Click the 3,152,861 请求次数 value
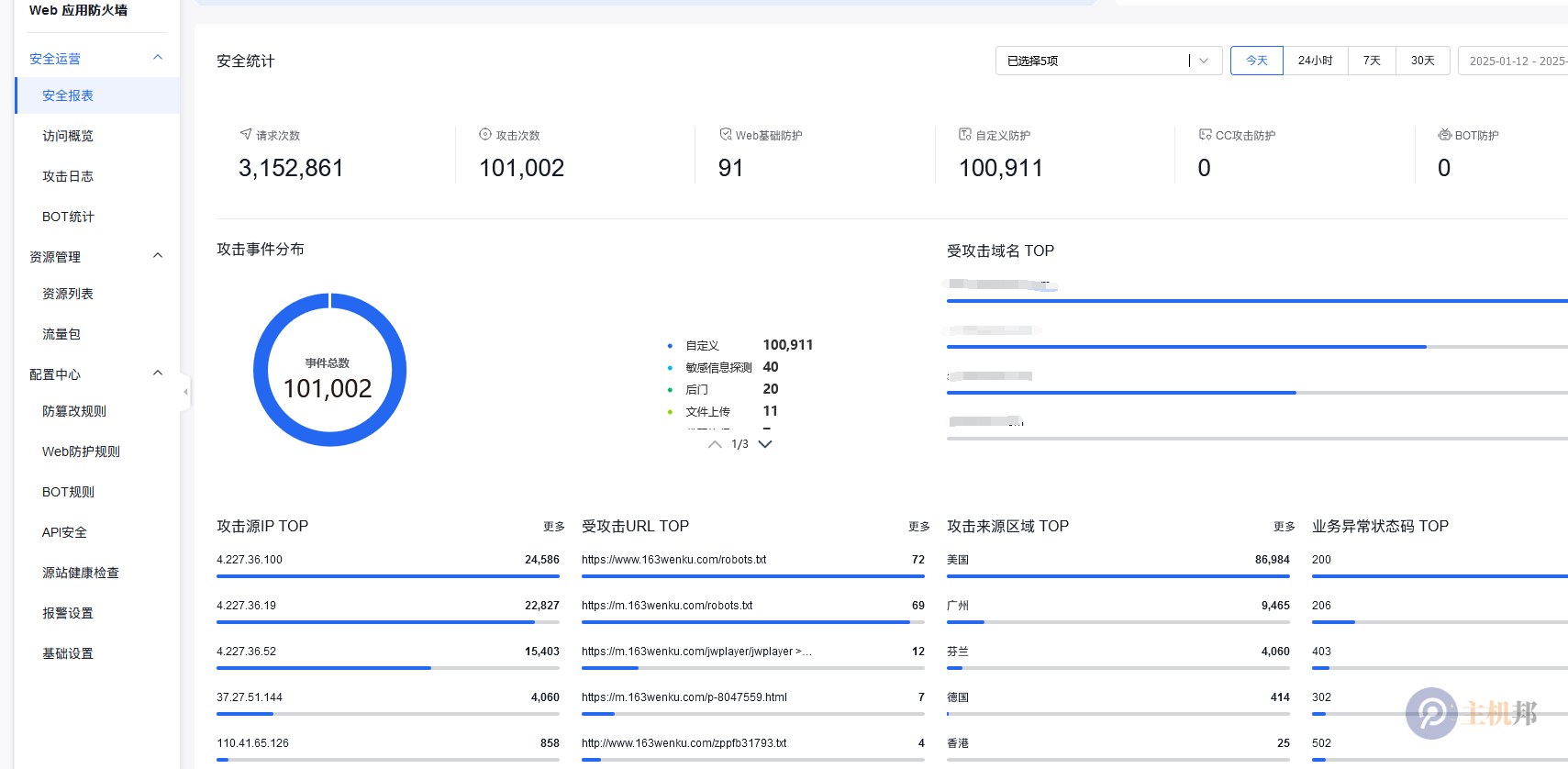The height and width of the screenshot is (769, 1568). (x=291, y=168)
